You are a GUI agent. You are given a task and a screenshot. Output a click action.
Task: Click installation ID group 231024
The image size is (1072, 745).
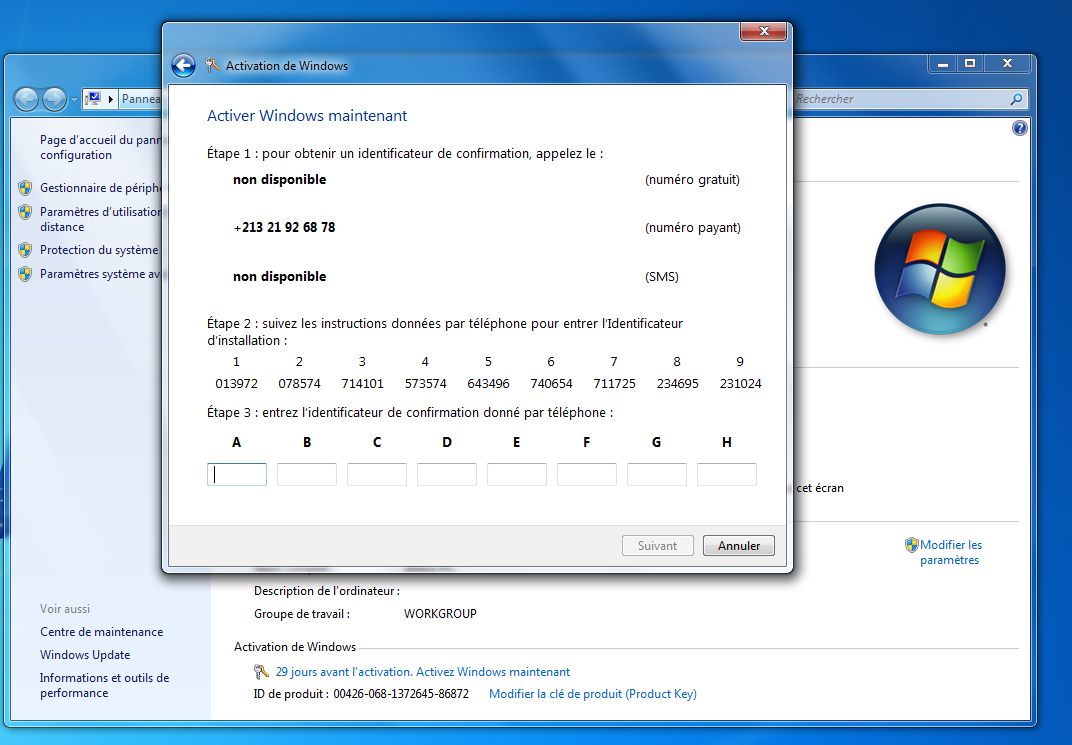(740, 383)
